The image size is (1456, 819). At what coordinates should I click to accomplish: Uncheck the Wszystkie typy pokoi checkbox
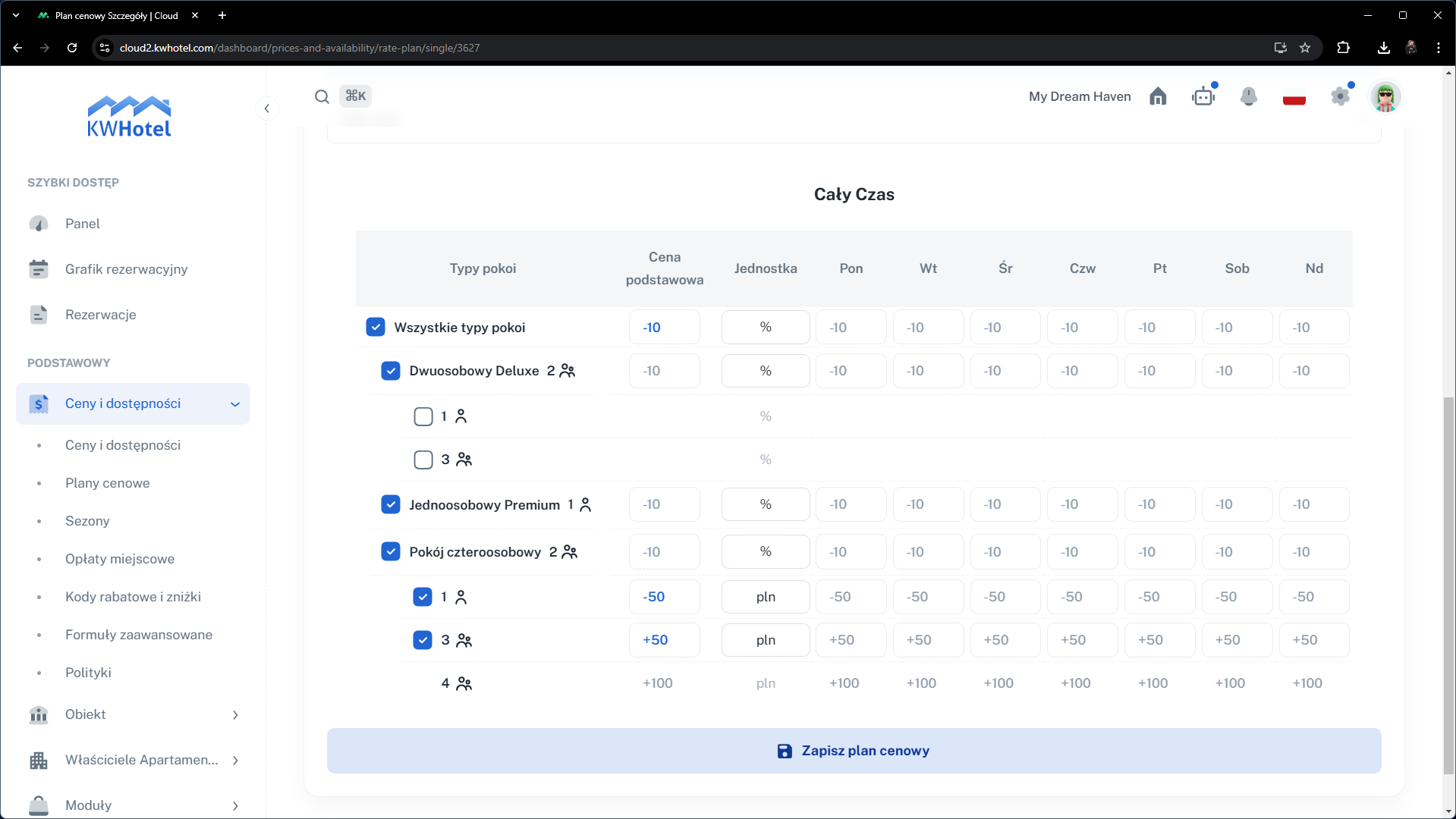click(x=376, y=327)
